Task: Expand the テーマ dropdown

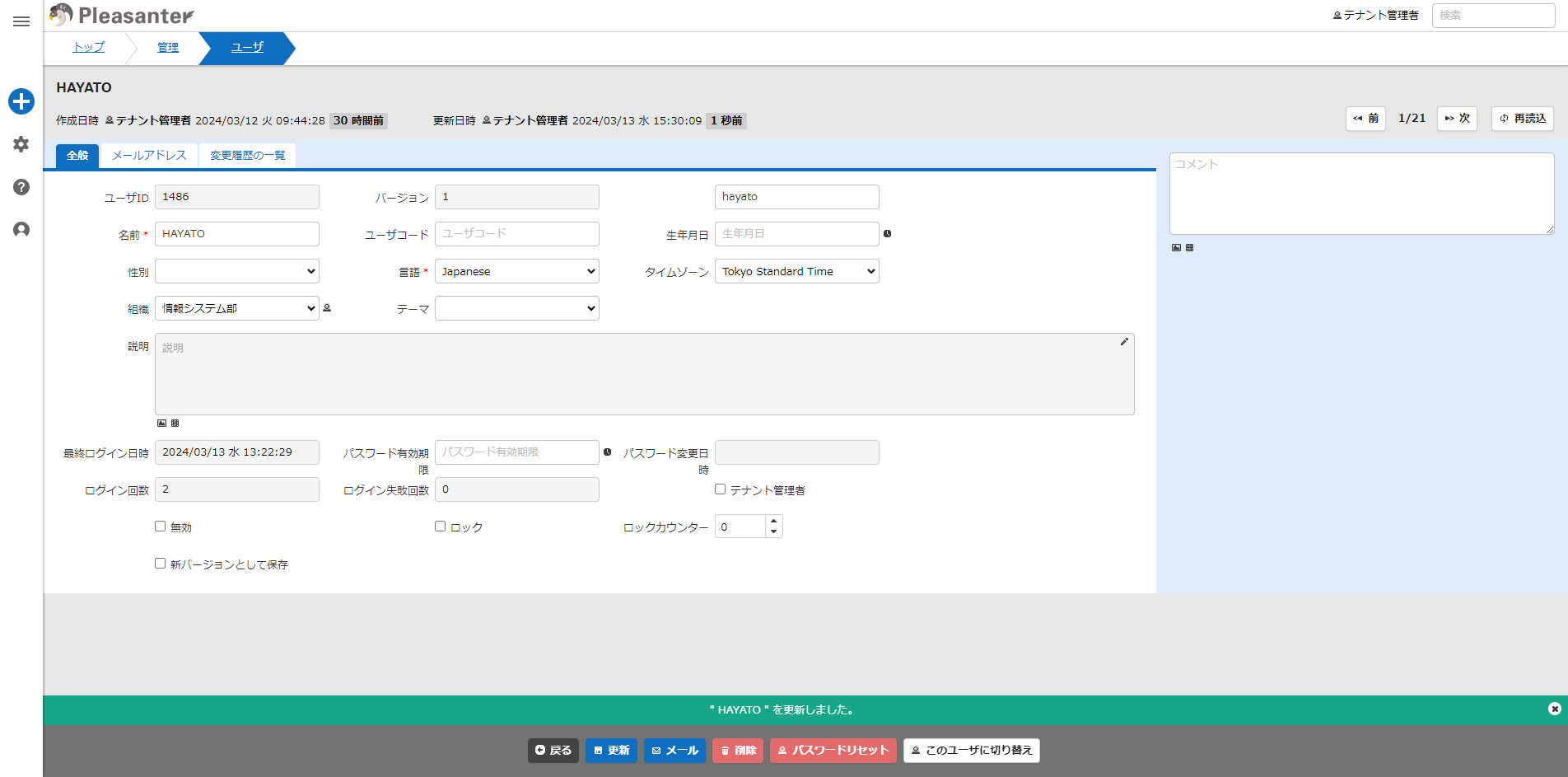Action: point(517,308)
